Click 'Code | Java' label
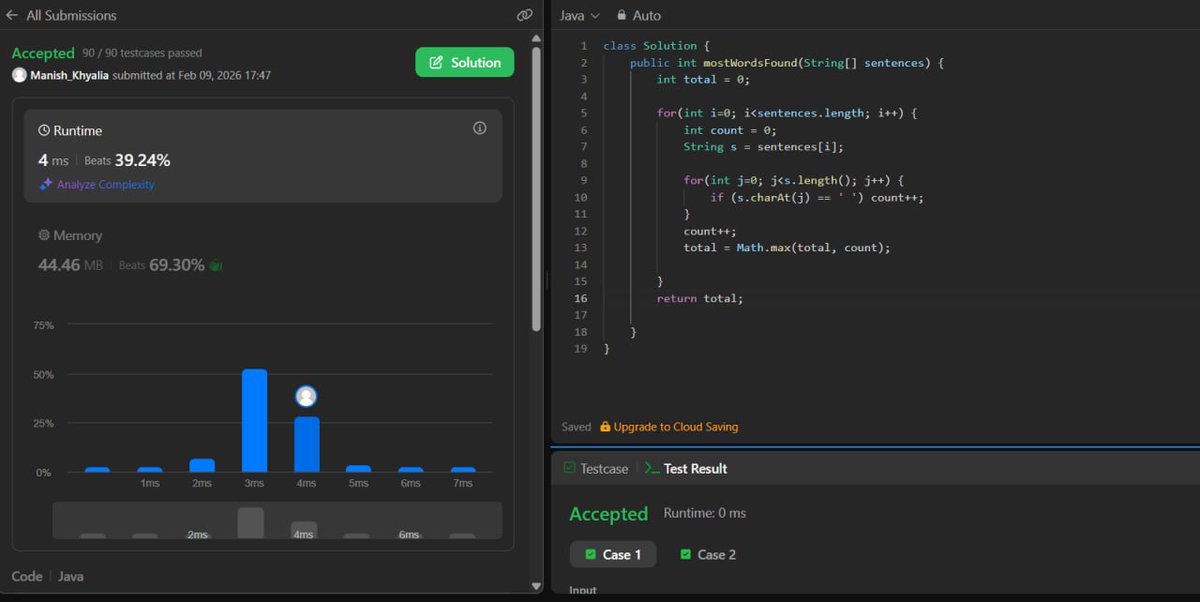 48,576
